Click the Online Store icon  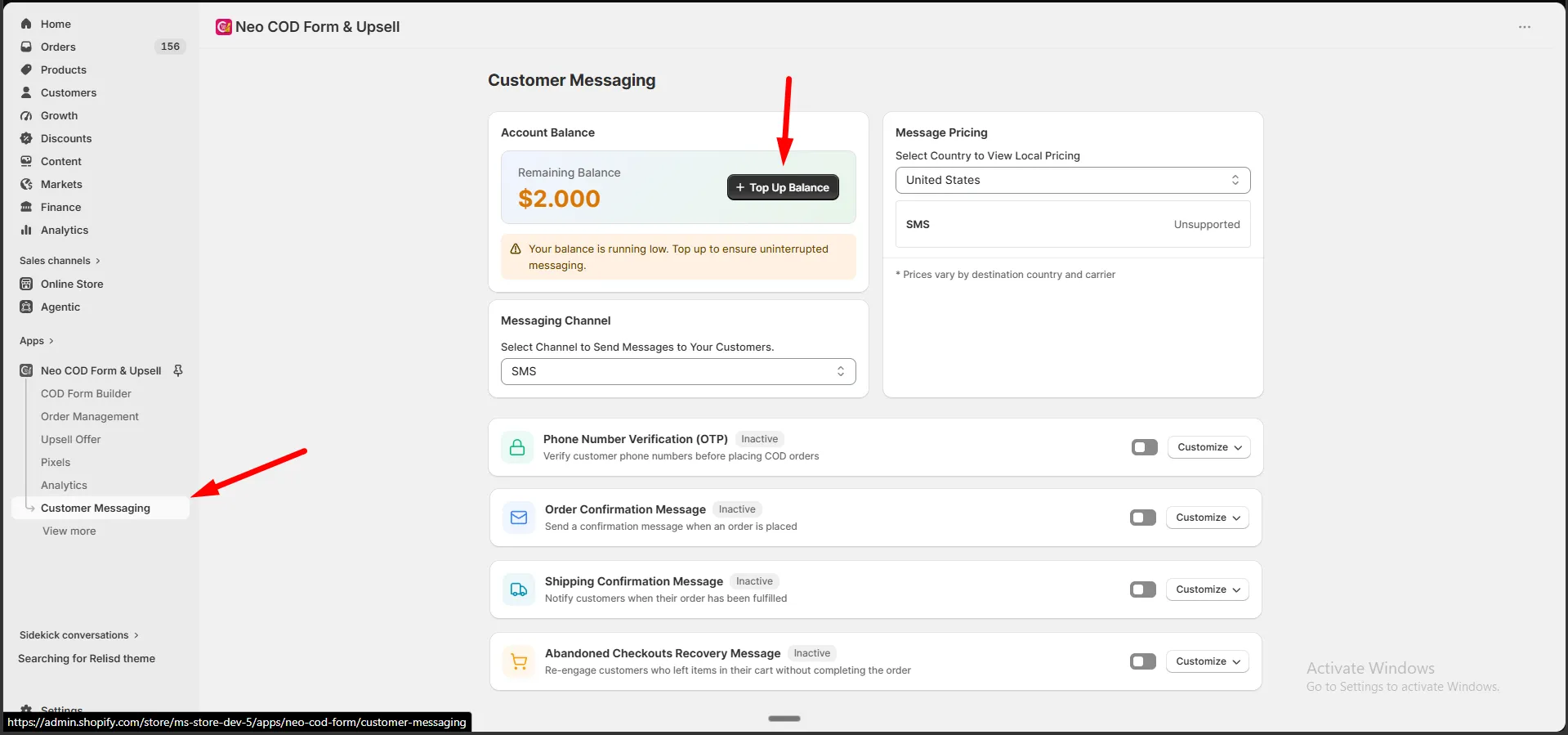[x=26, y=284]
